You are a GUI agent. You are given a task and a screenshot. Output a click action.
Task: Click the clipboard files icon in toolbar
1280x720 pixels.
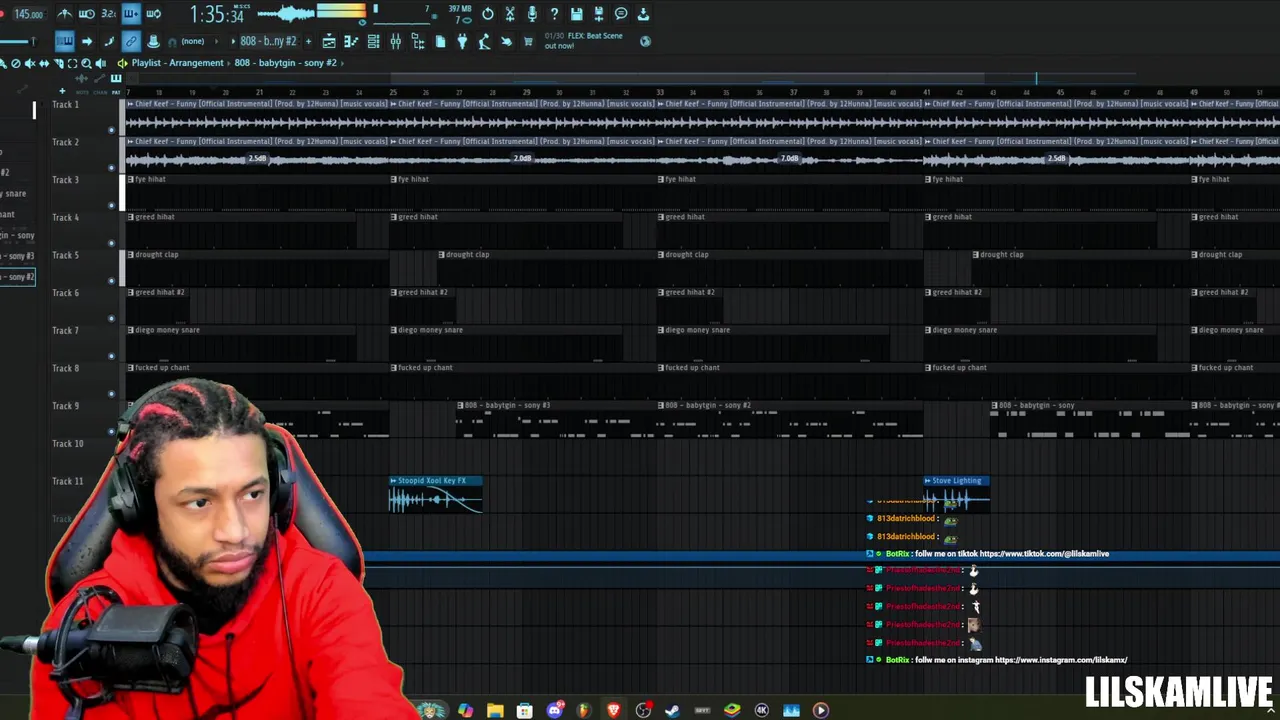click(x=440, y=41)
